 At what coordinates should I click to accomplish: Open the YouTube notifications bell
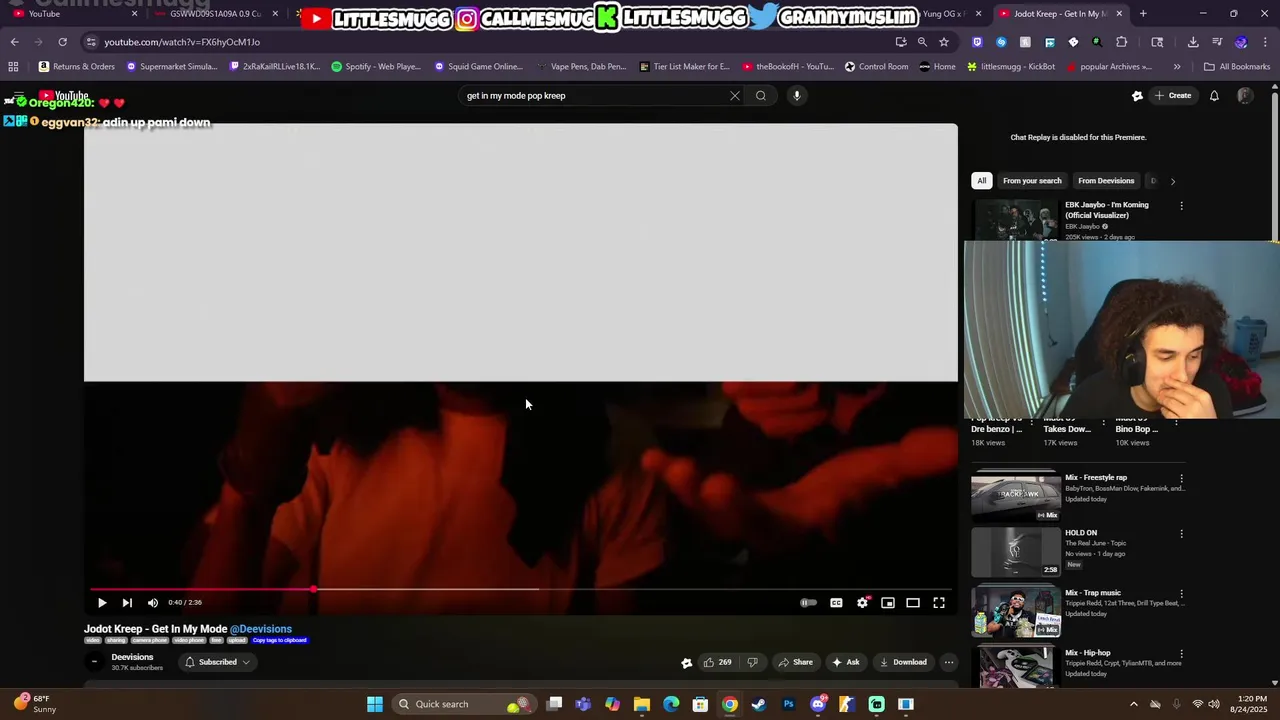[x=1214, y=96]
